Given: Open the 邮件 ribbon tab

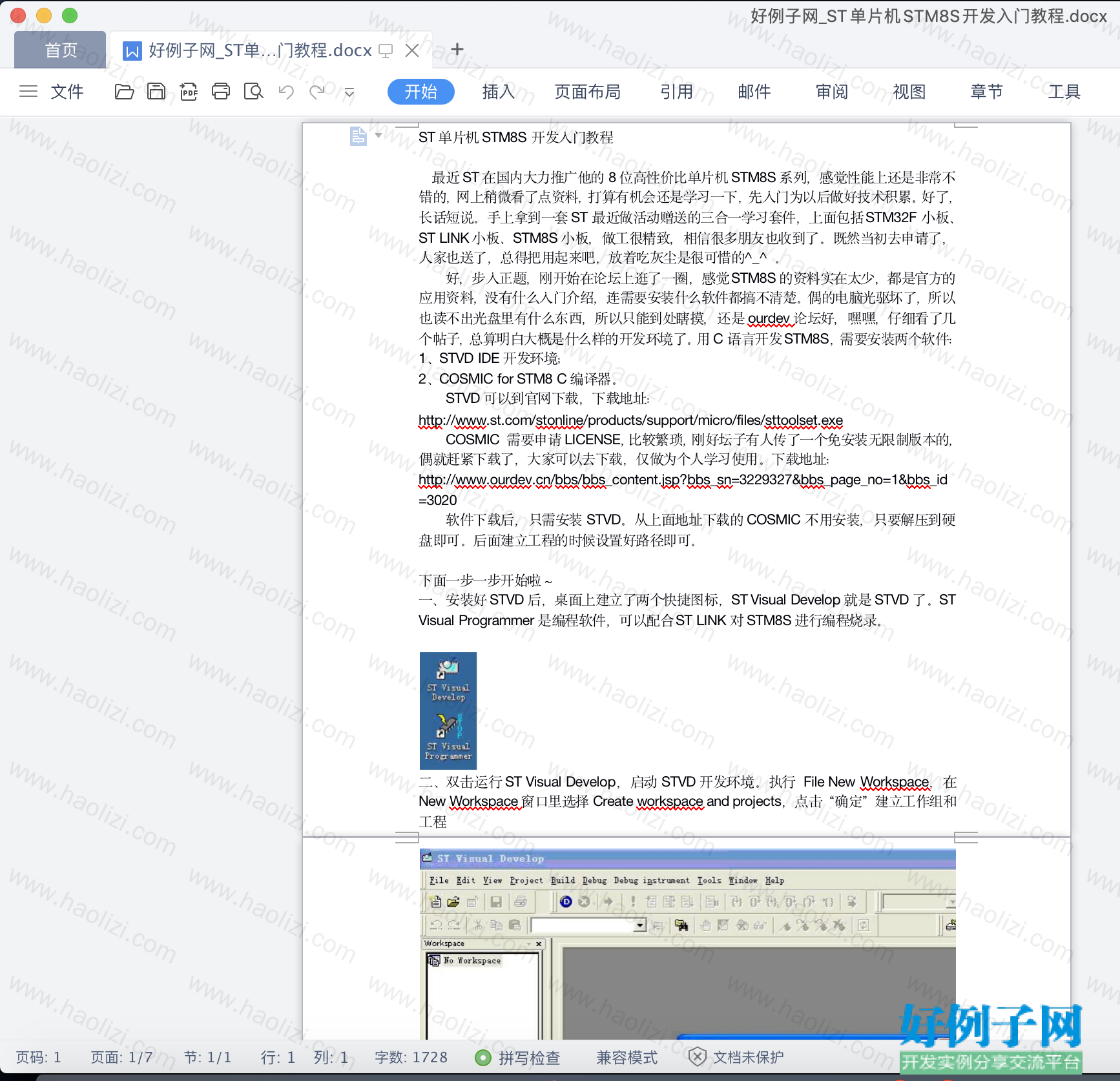Looking at the screenshot, I should pyautogui.click(x=754, y=92).
